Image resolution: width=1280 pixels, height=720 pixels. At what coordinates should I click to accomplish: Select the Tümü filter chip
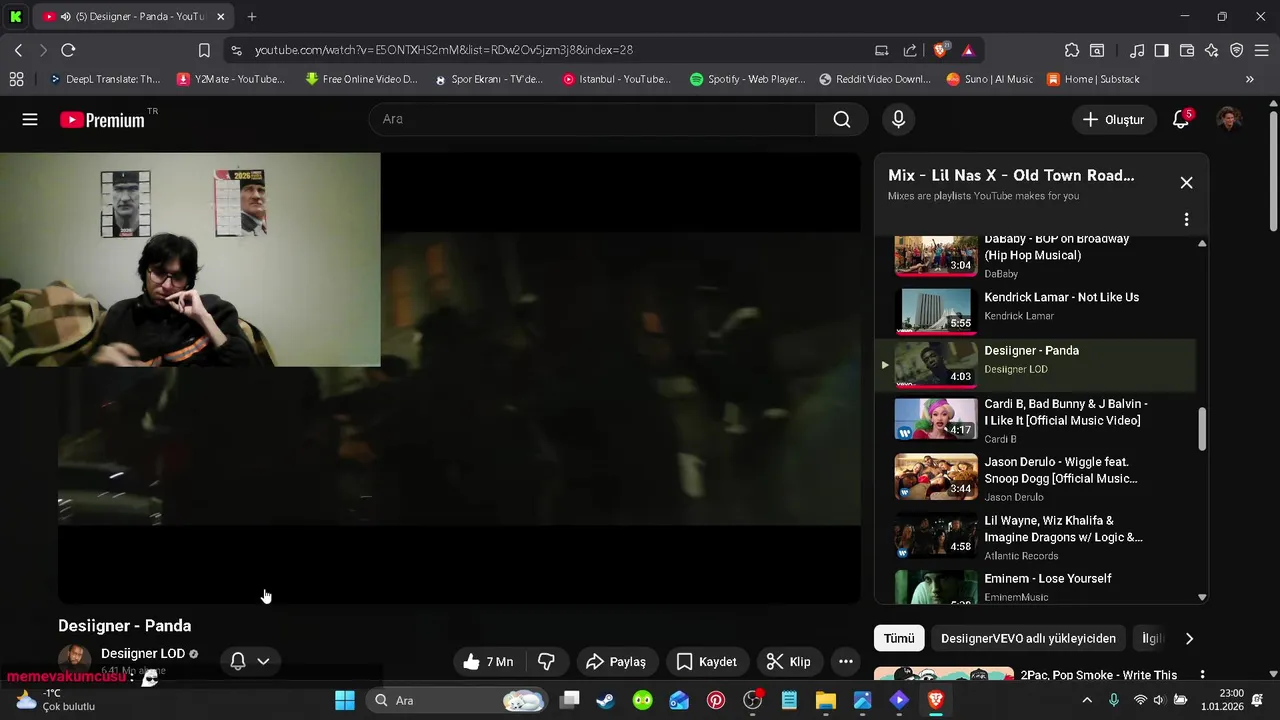pyautogui.click(x=899, y=638)
